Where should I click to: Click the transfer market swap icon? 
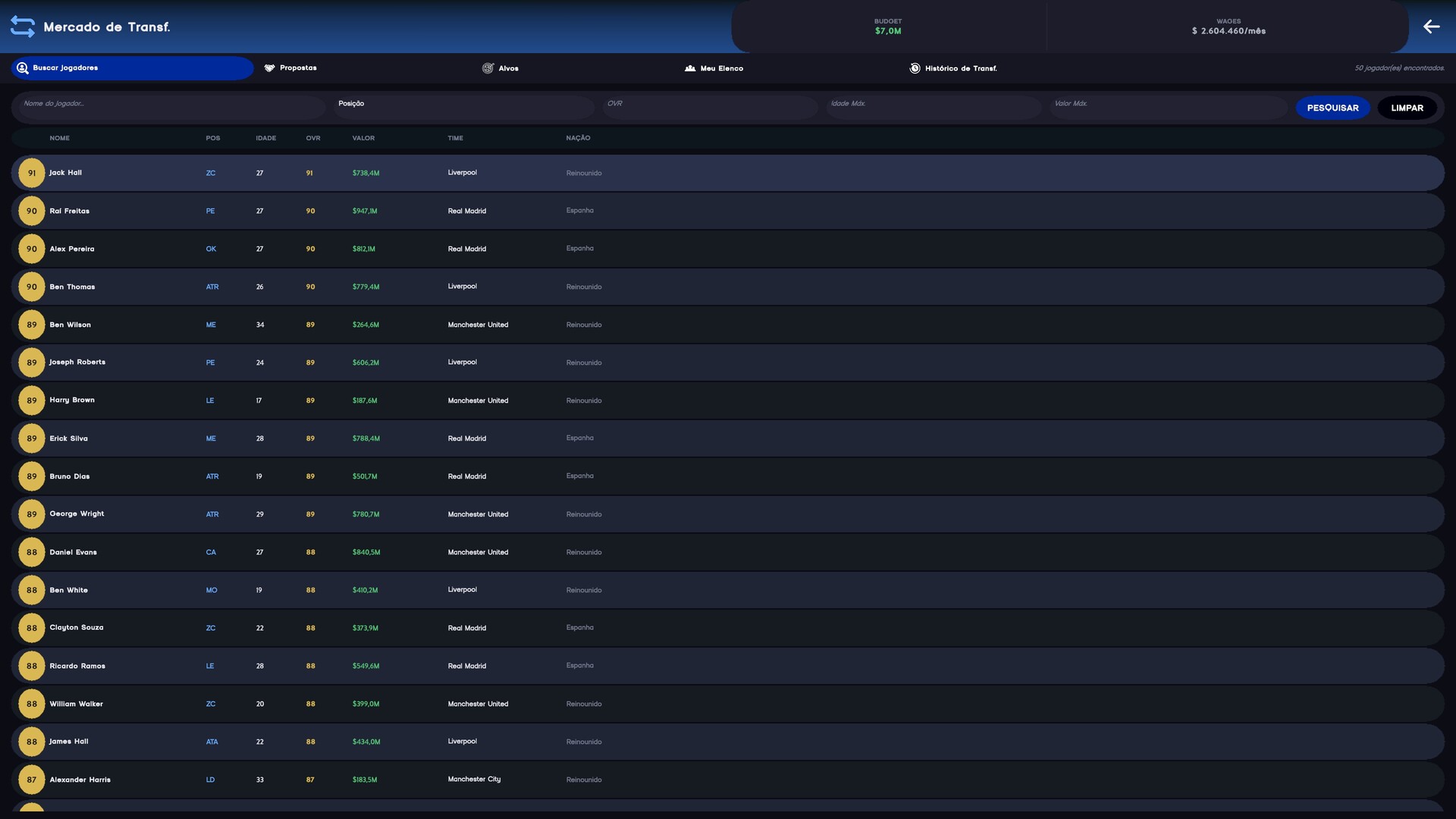point(23,27)
